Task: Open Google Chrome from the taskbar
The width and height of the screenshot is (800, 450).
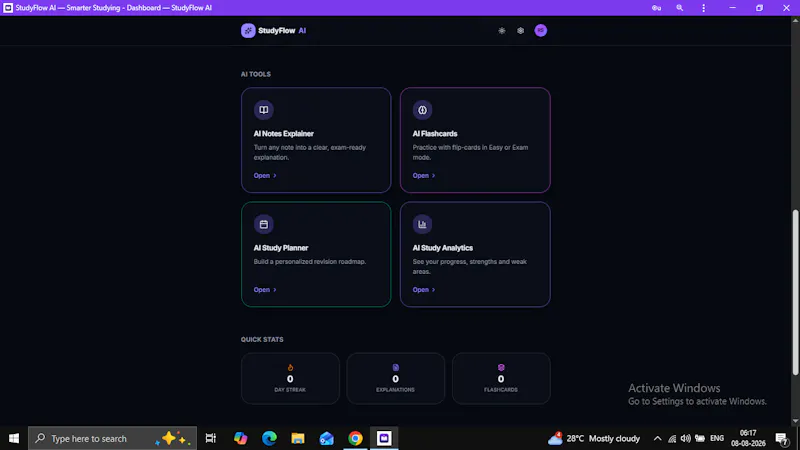Action: (x=356, y=438)
